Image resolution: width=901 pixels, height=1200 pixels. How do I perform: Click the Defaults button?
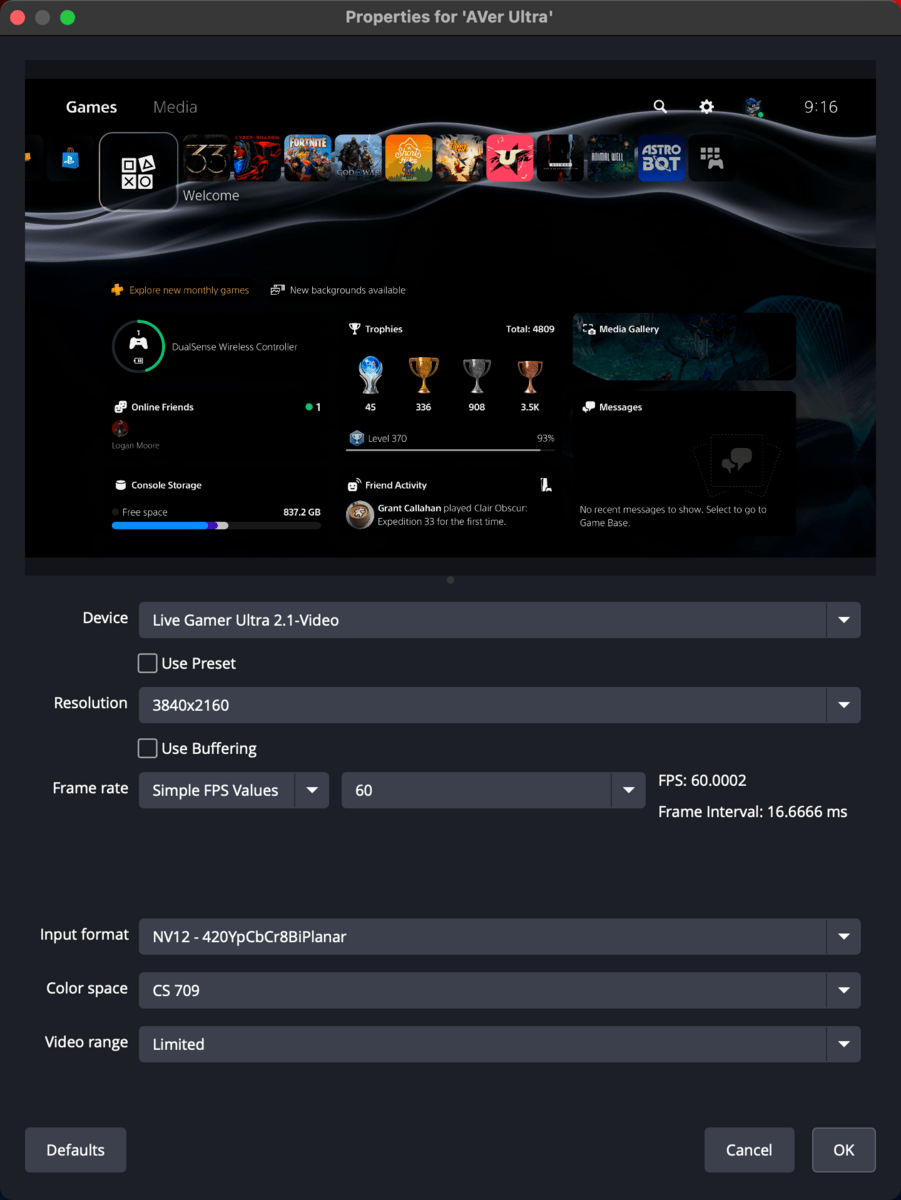coord(76,1150)
